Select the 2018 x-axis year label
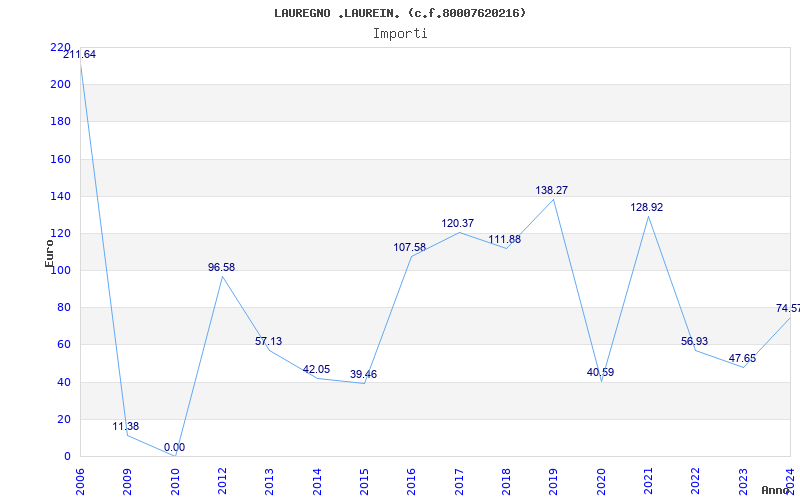This screenshot has height=500, width=800. click(506, 481)
